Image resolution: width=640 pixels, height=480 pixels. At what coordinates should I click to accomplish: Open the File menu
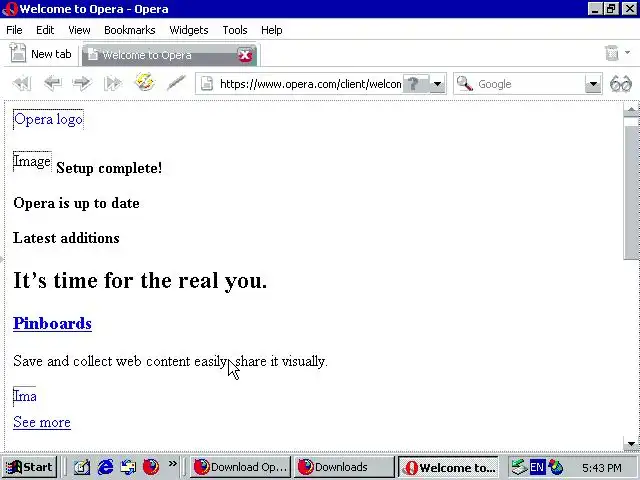14,30
